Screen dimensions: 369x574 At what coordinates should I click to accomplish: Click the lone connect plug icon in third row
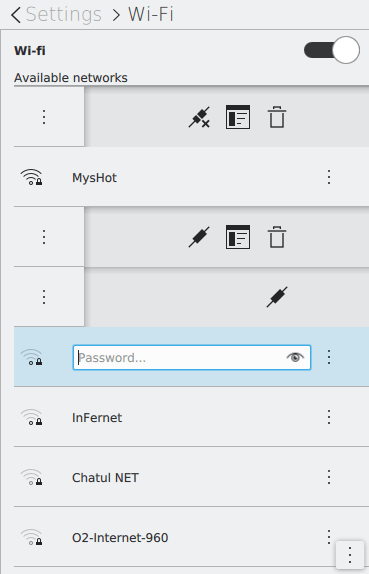277,297
